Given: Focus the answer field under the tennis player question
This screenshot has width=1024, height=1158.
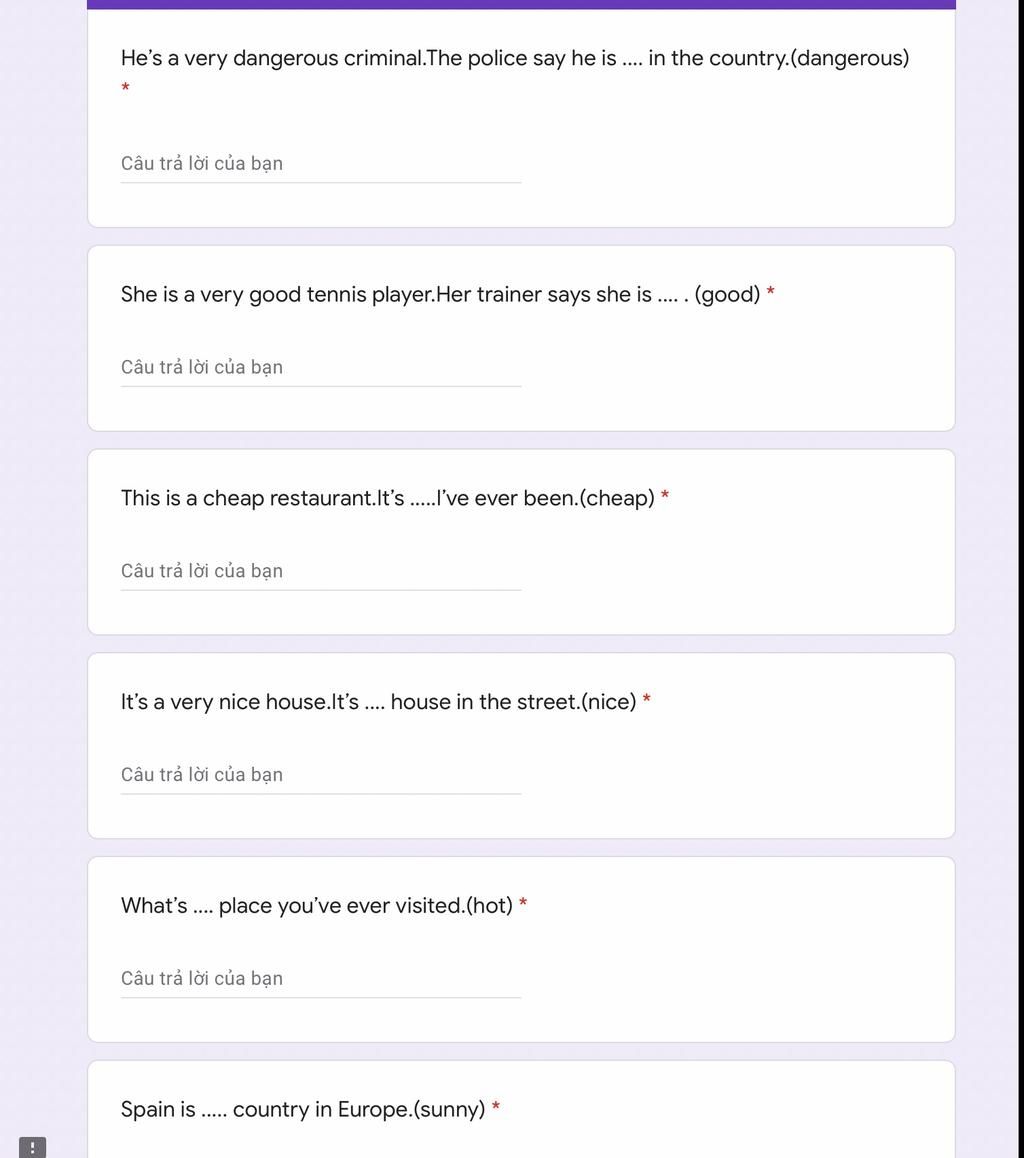Looking at the screenshot, I should coord(320,368).
